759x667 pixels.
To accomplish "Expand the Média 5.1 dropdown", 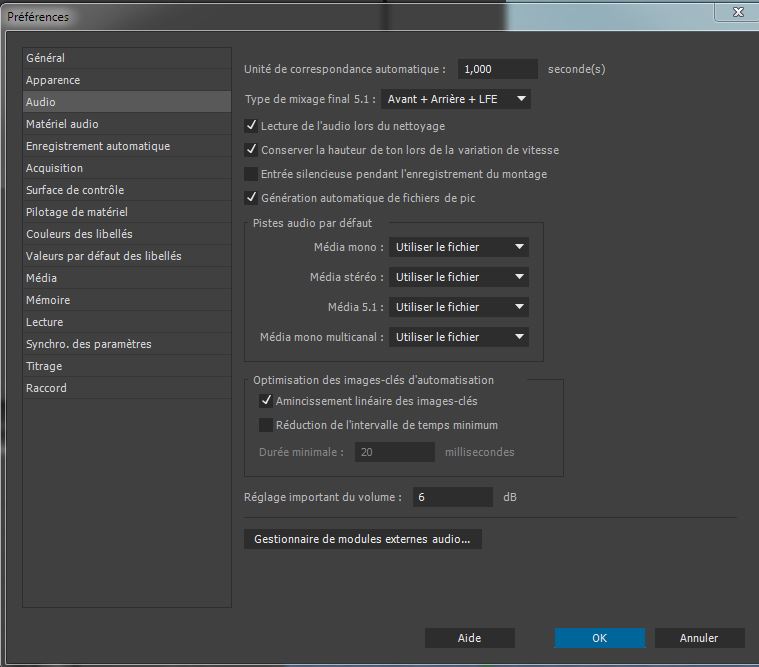I will click(459, 307).
